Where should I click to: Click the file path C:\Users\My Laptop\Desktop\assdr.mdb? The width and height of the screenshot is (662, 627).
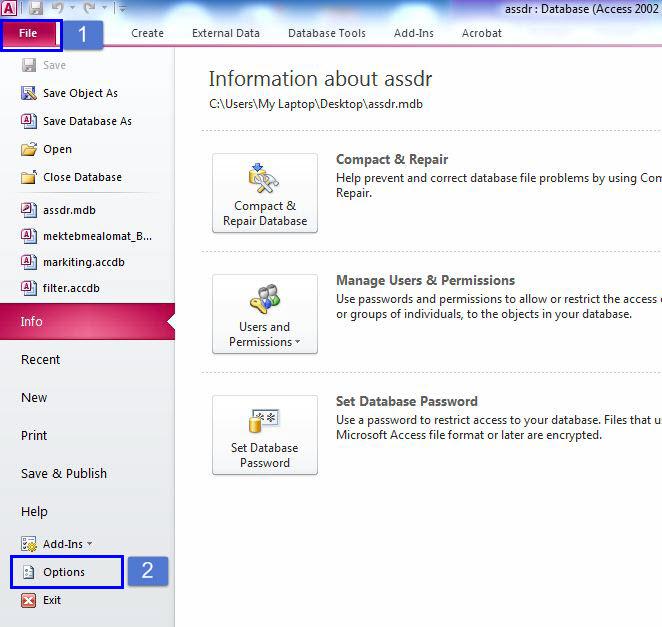click(315, 104)
